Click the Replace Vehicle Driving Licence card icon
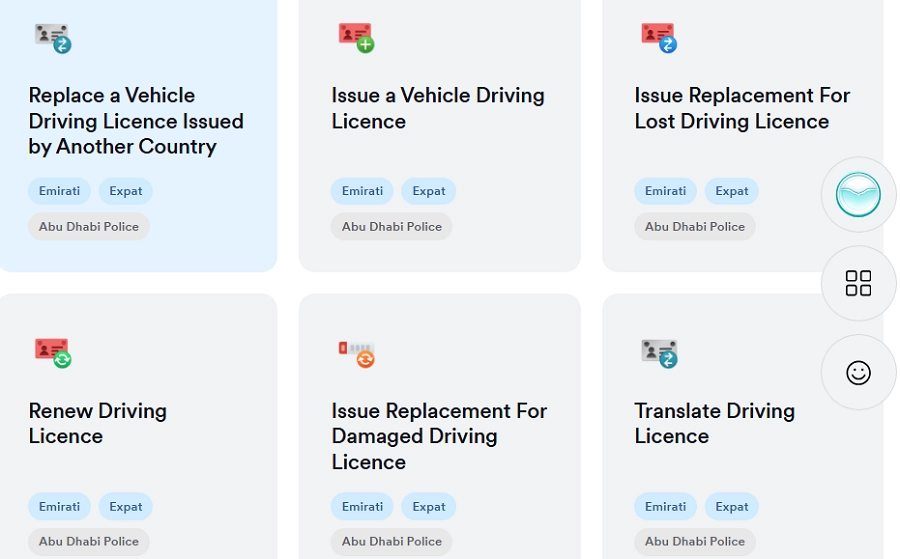The height and width of the screenshot is (559, 900). click(53, 38)
